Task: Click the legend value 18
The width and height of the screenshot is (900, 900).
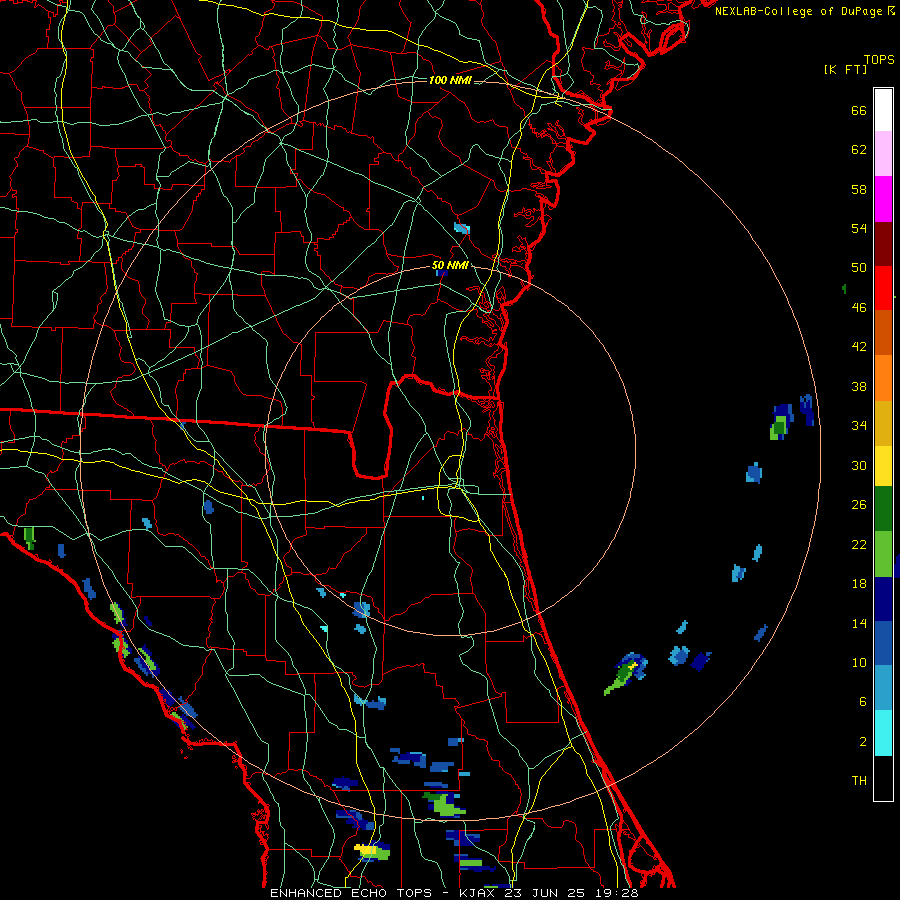Action: click(859, 584)
